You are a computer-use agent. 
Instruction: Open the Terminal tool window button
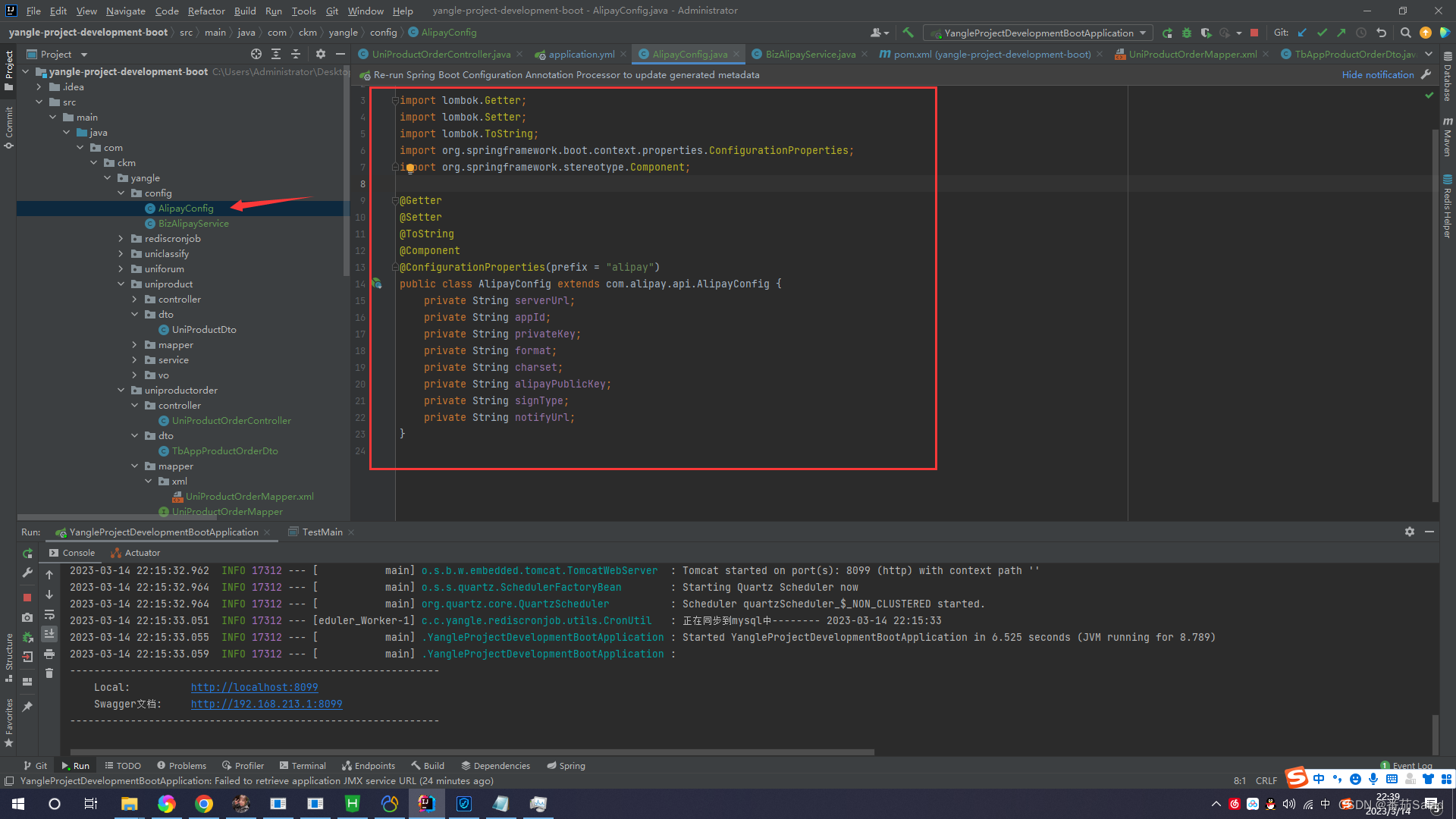pyautogui.click(x=303, y=765)
